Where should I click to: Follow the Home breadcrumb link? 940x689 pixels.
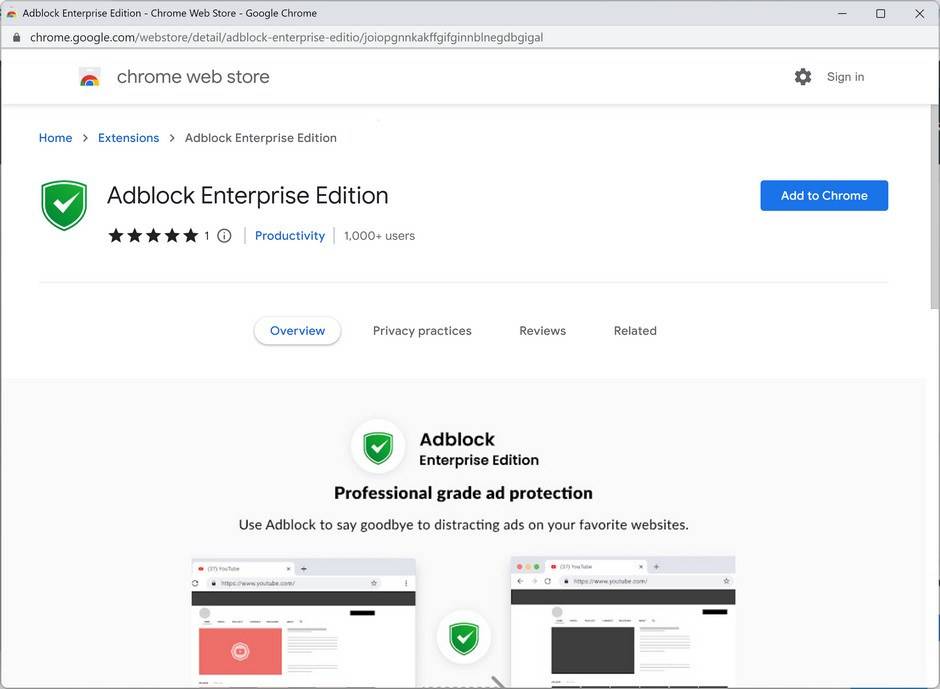point(55,138)
